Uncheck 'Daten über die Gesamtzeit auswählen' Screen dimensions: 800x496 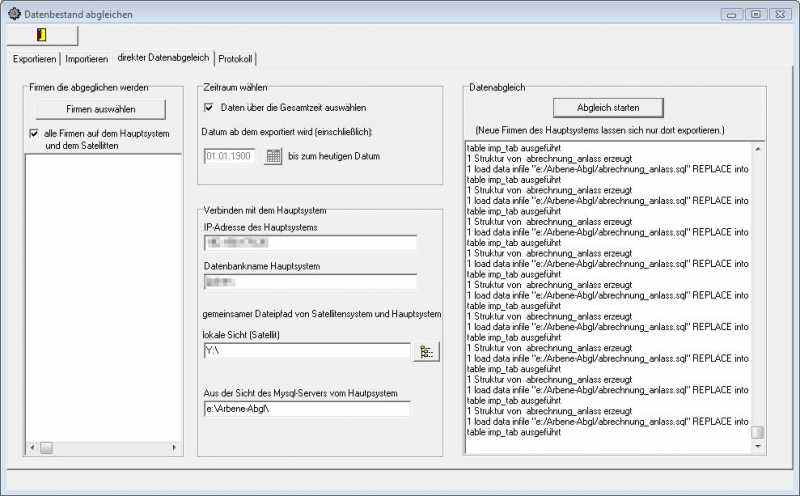pyautogui.click(x=209, y=107)
